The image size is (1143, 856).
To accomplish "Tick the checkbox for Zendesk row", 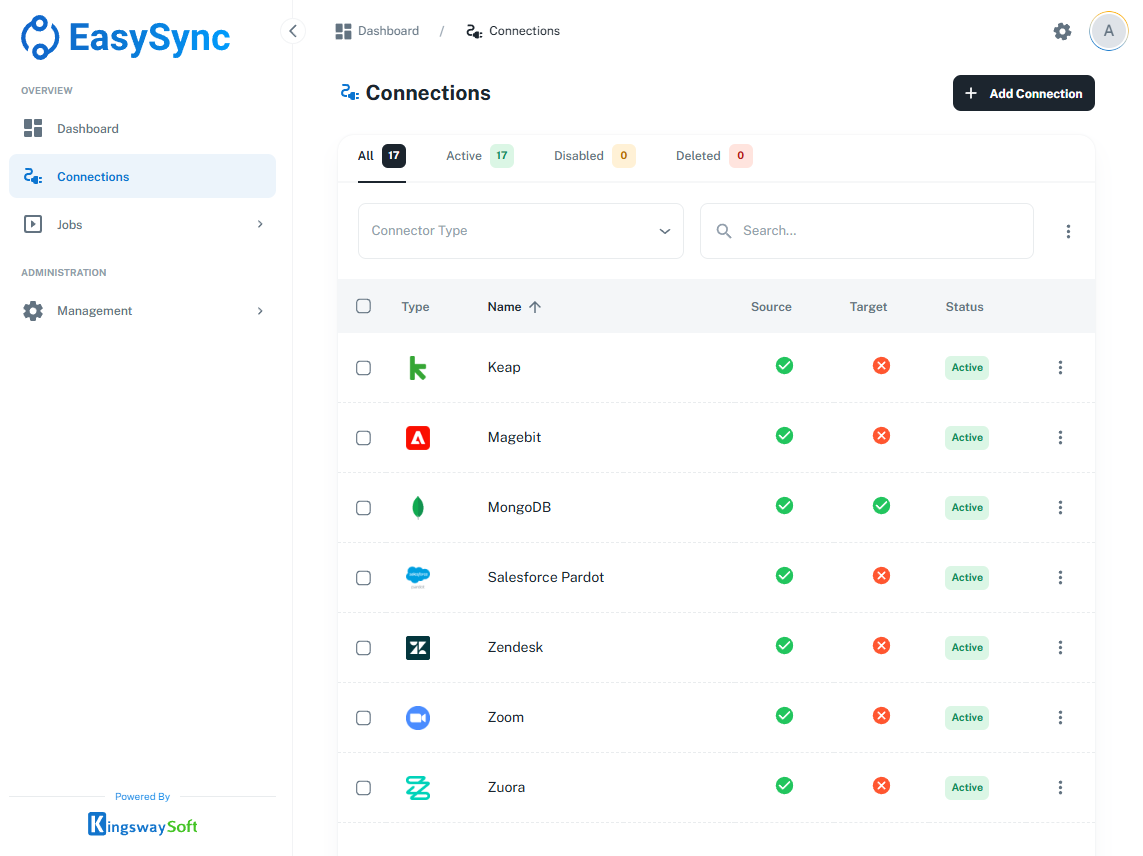I will (363, 647).
